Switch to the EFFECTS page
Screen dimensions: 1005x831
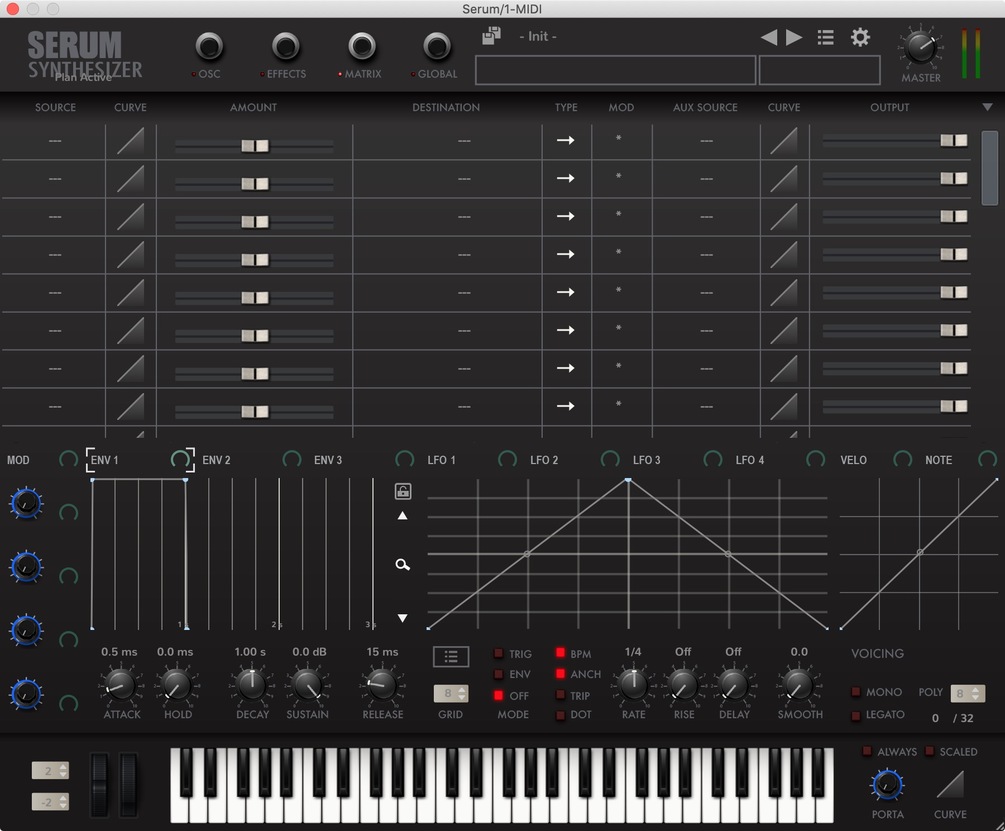pos(285,47)
